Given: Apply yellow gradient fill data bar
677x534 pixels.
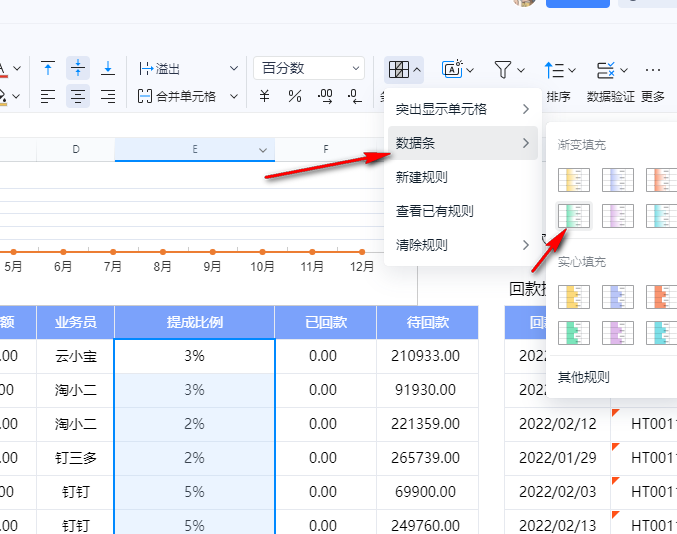Looking at the screenshot, I should 574,180.
